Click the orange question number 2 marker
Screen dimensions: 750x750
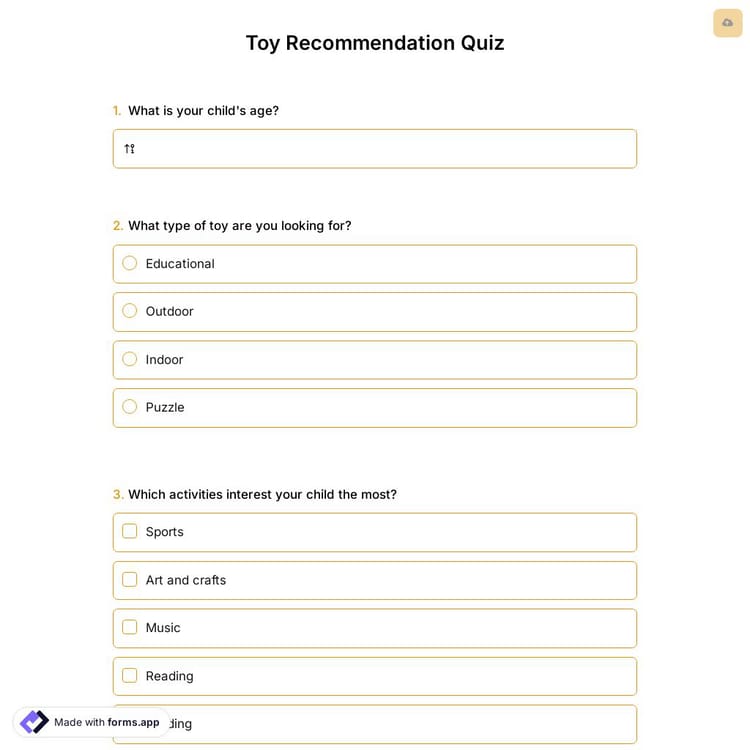118,226
